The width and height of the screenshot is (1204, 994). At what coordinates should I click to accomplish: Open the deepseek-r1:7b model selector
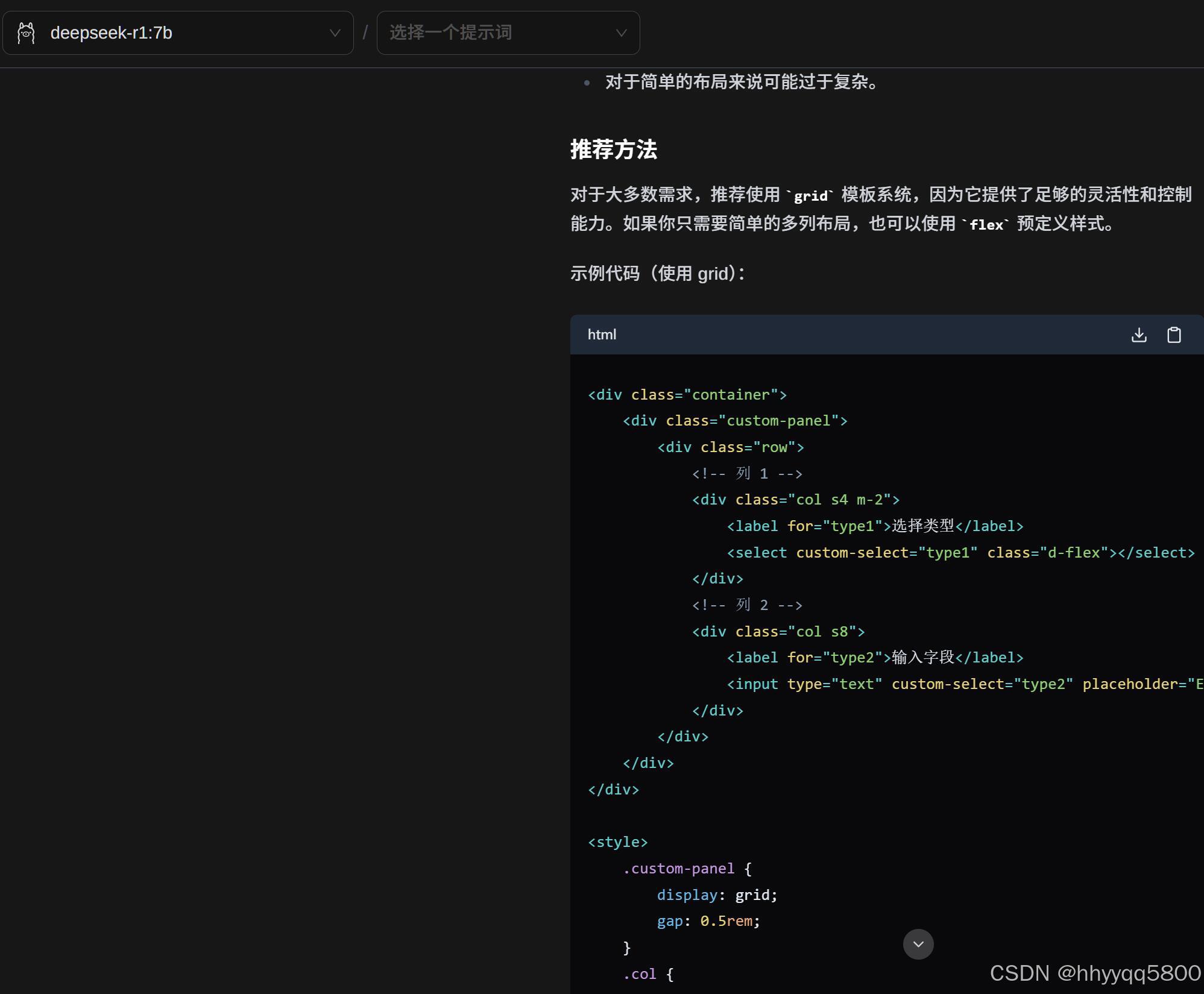(x=178, y=33)
